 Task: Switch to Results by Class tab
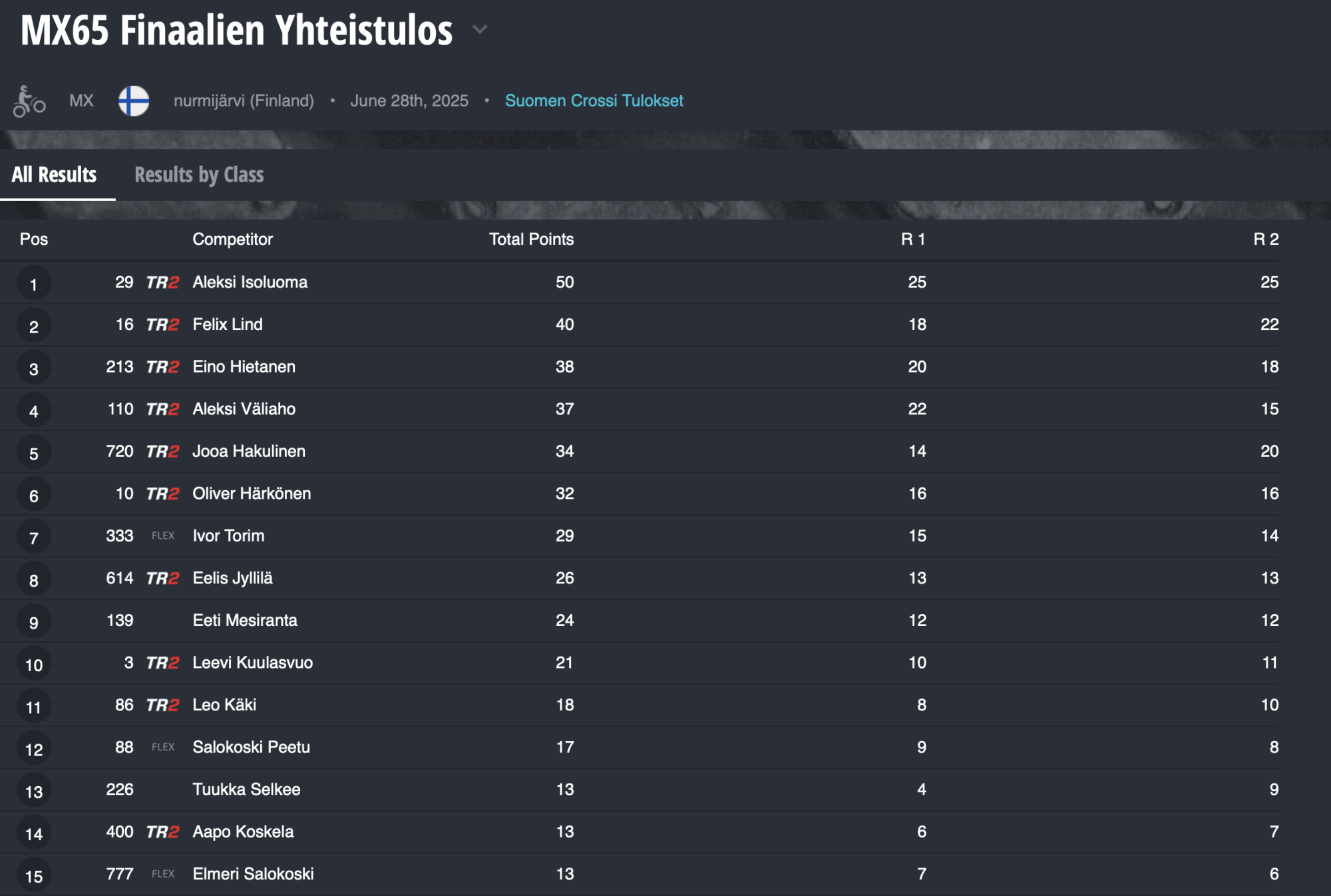click(x=199, y=175)
